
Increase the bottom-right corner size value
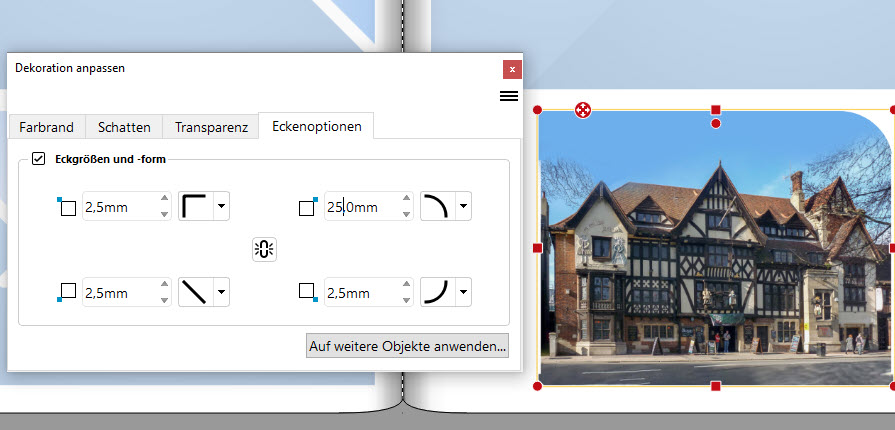(x=406, y=284)
